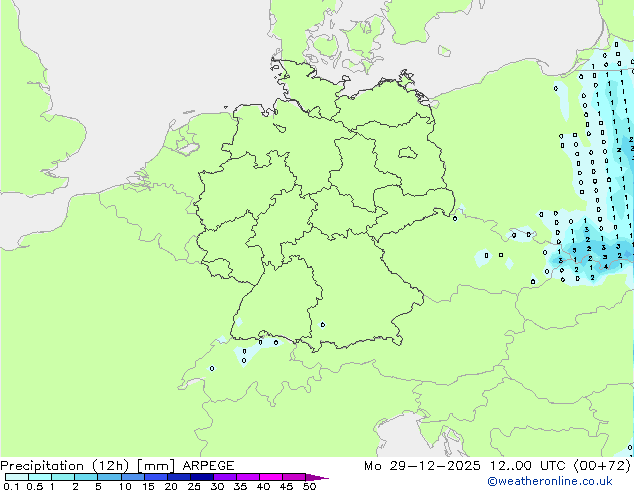The width and height of the screenshot is (634, 490).
Task: Click the 10–15 mm legend color swatch
Action: [x=132, y=477]
